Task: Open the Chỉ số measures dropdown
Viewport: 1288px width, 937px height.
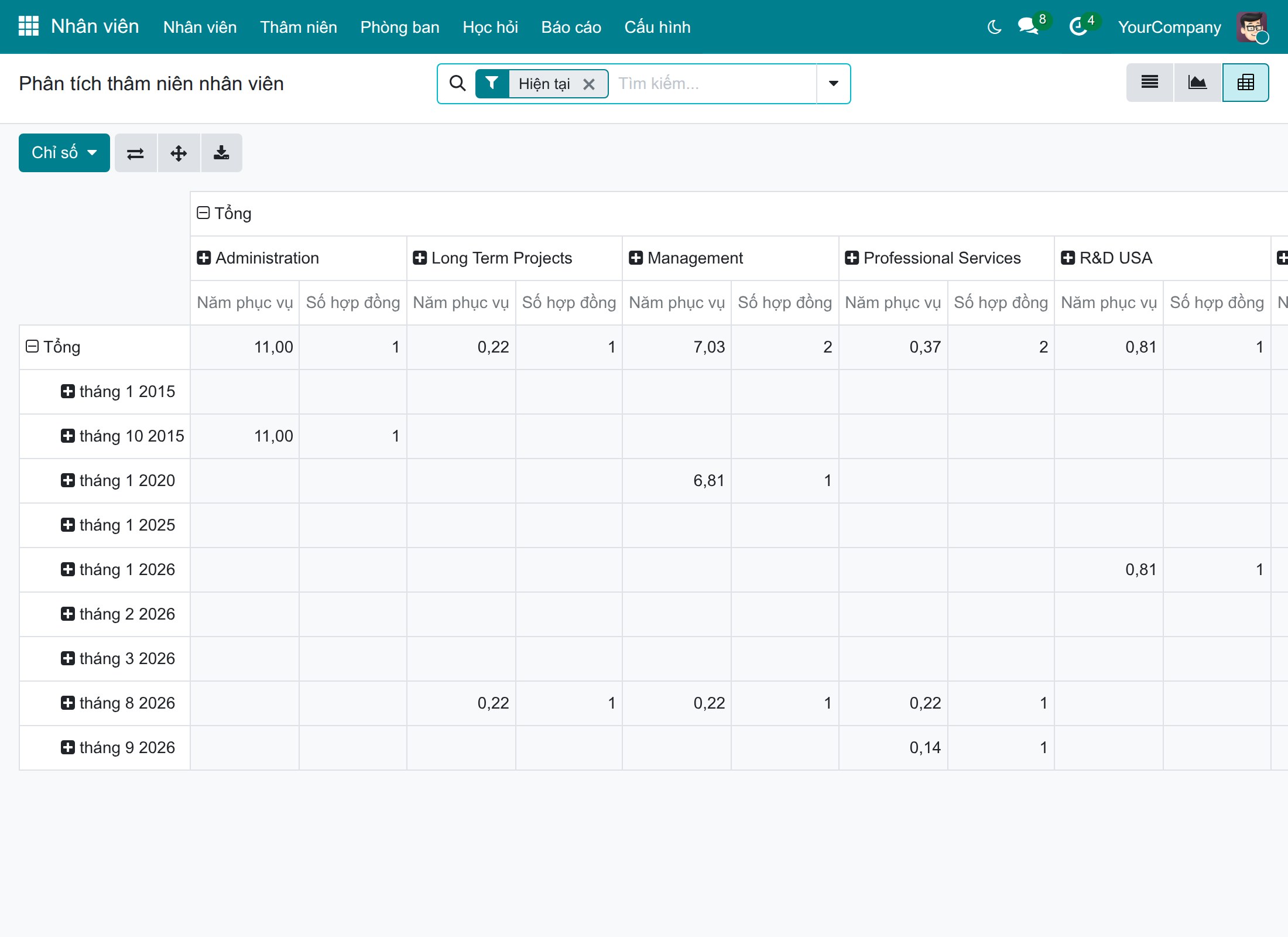Action: [x=64, y=153]
